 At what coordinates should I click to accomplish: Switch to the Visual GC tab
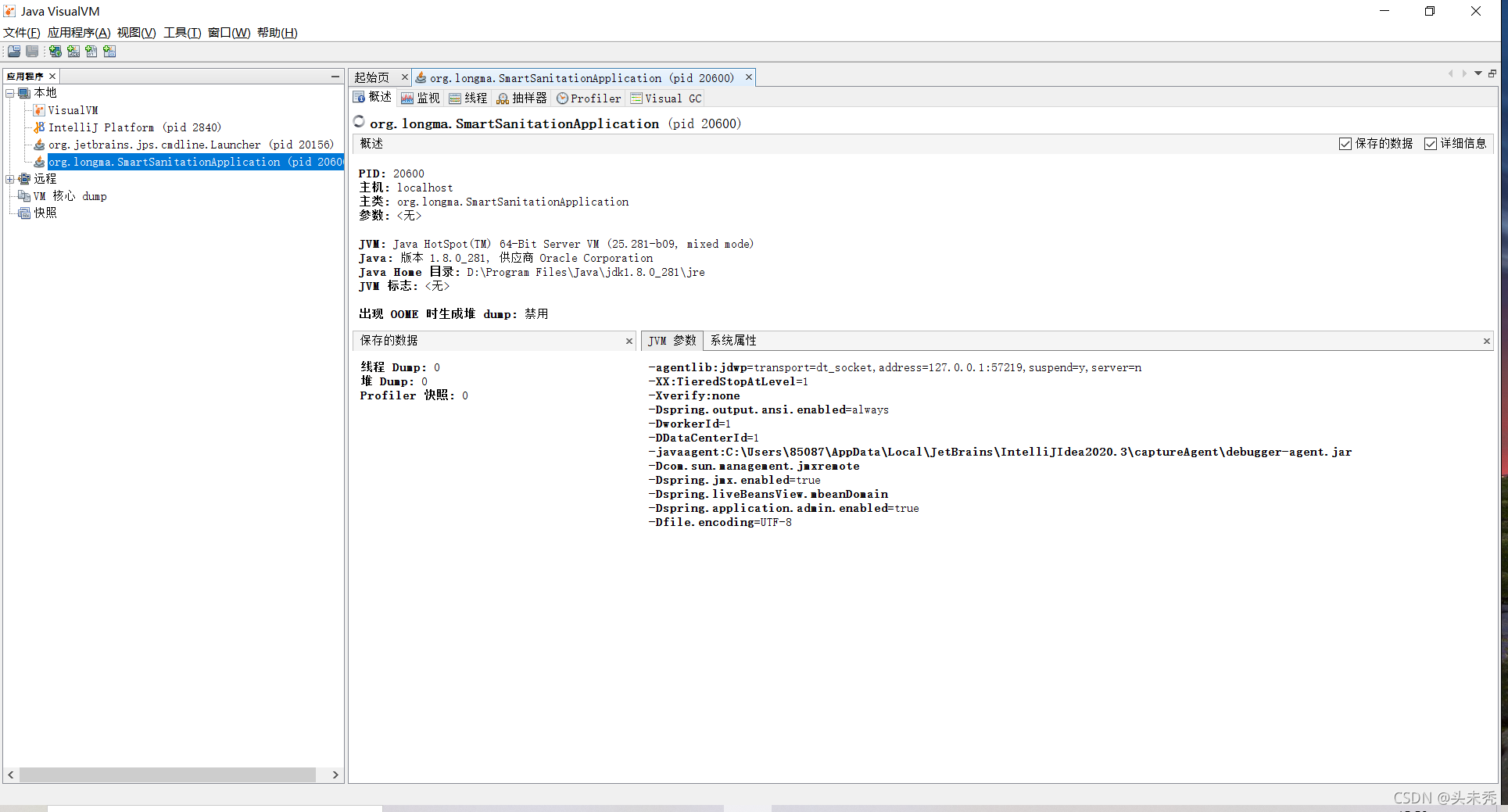[x=666, y=98]
